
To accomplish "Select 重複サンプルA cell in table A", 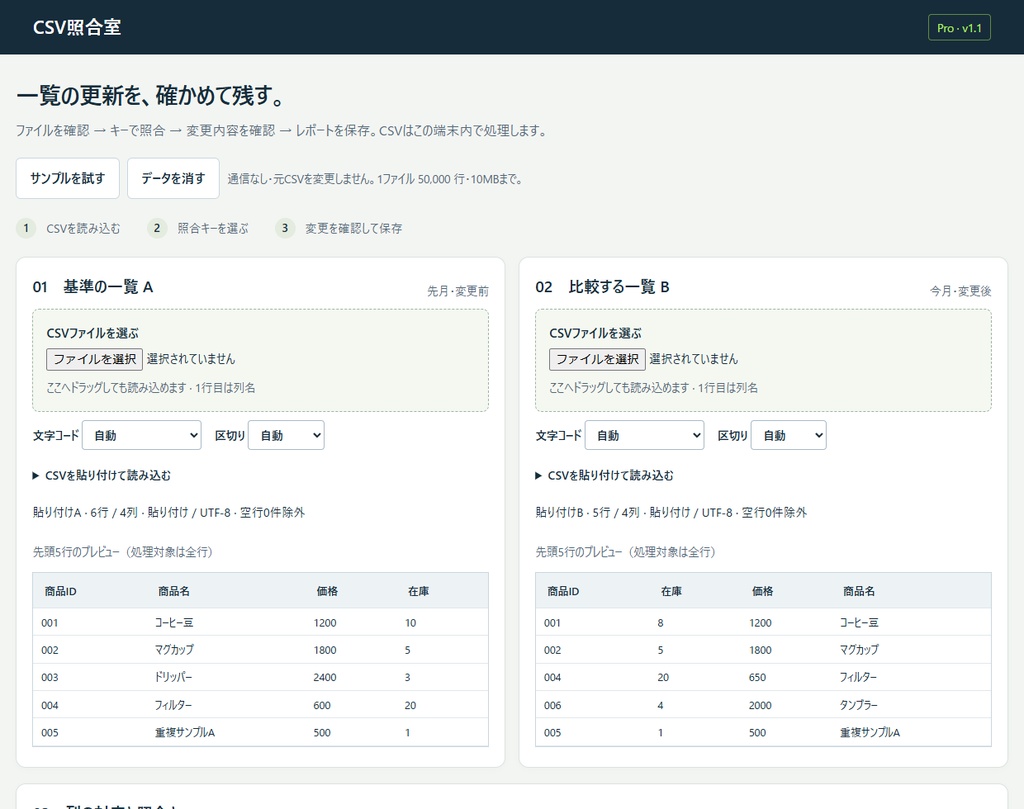I will [185, 733].
